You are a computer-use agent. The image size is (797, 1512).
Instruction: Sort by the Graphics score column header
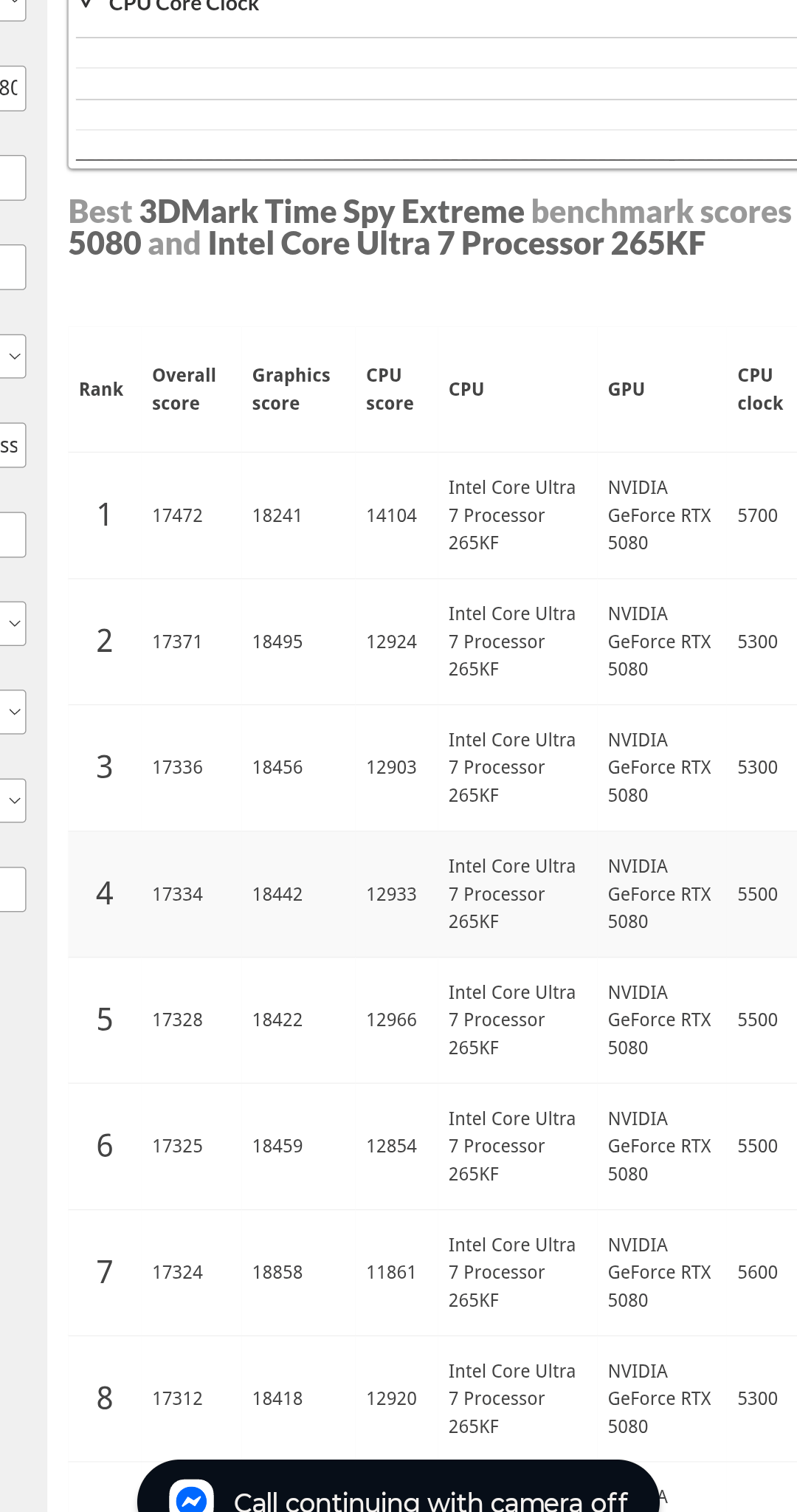[x=291, y=389]
